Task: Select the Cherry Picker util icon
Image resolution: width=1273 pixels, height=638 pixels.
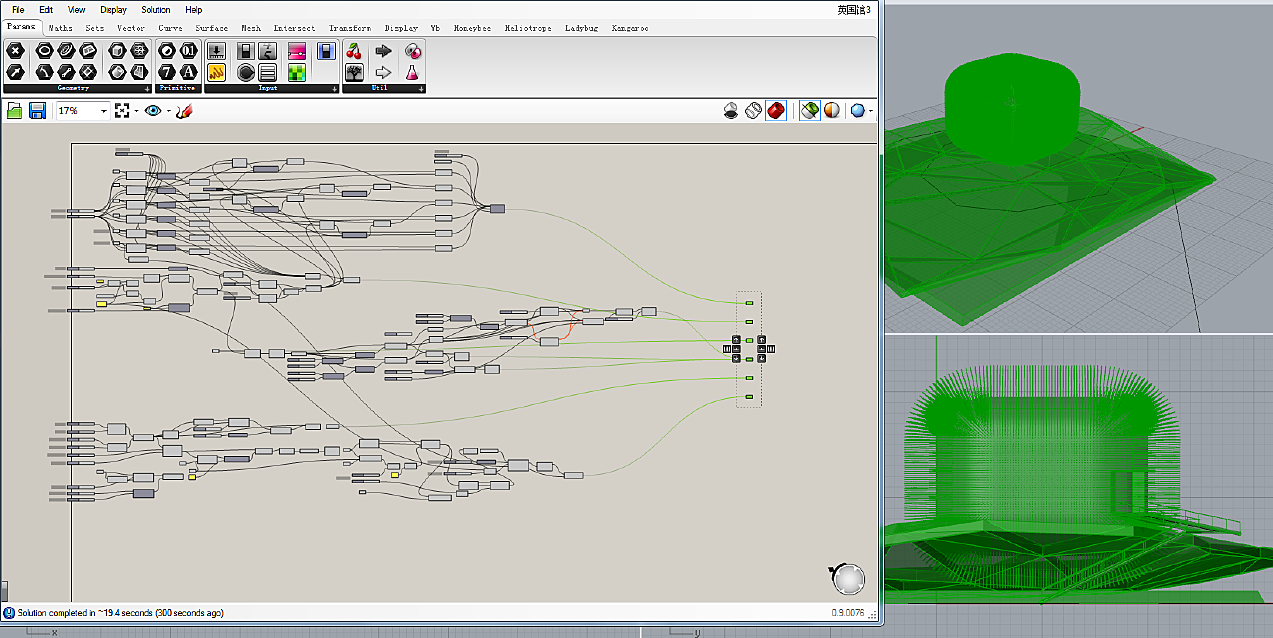Action: 353,51
